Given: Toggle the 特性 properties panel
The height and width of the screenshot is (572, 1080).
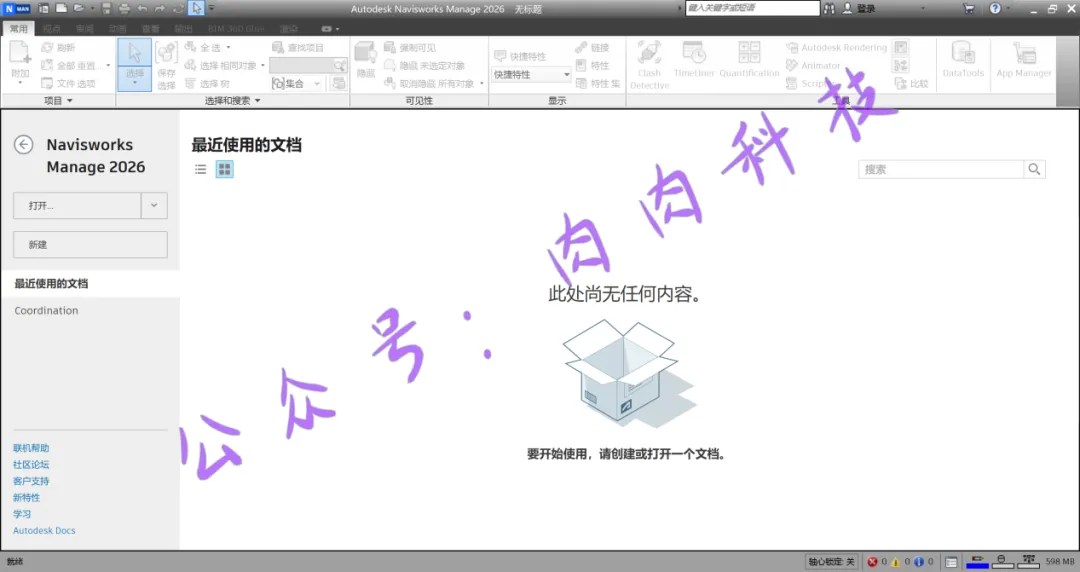Looking at the screenshot, I should coord(592,65).
